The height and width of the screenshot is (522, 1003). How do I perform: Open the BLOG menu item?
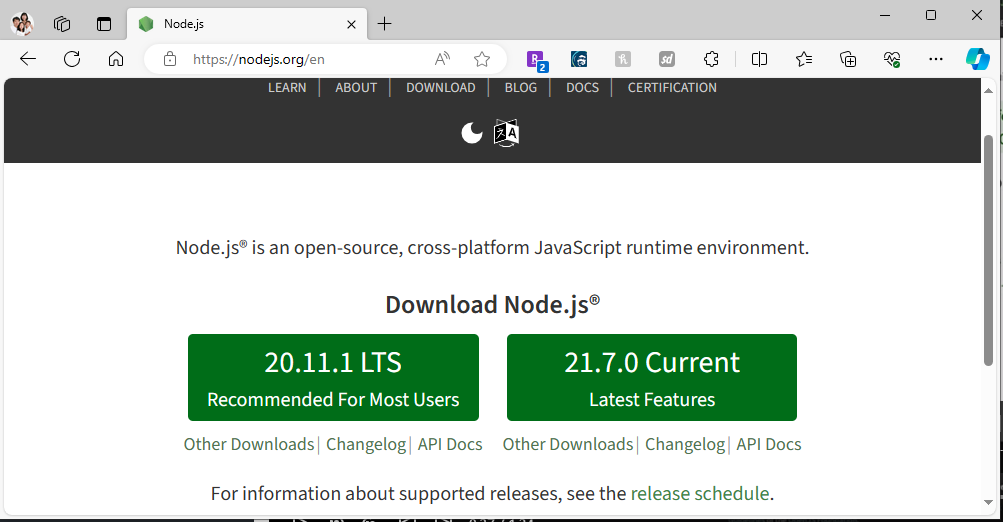click(521, 88)
